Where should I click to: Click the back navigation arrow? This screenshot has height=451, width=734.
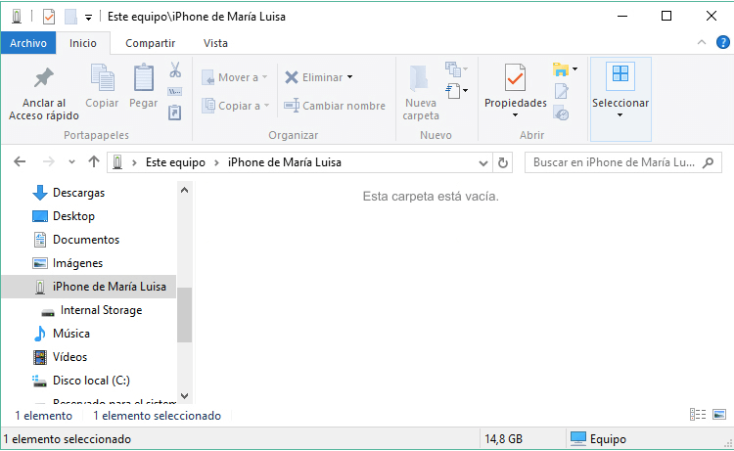coord(20,162)
